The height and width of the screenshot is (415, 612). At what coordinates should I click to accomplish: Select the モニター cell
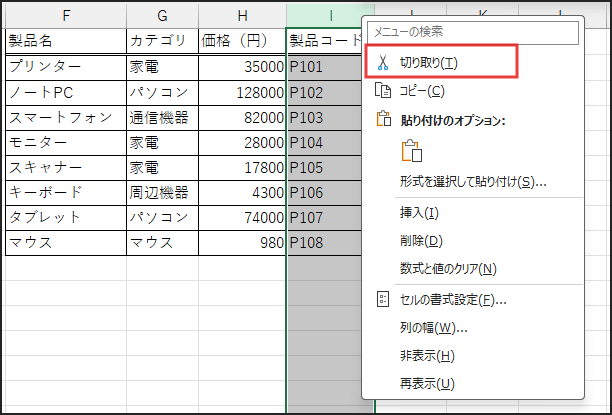66,143
